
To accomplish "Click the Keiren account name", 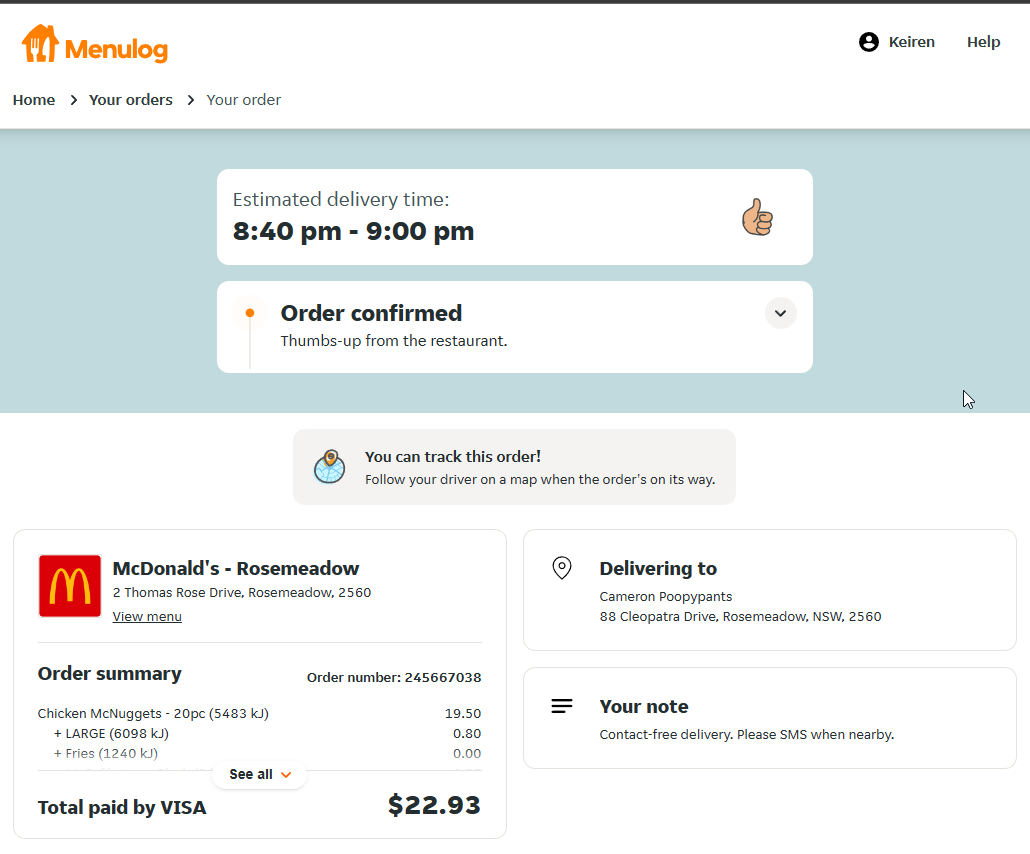I will pyautogui.click(x=911, y=42).
